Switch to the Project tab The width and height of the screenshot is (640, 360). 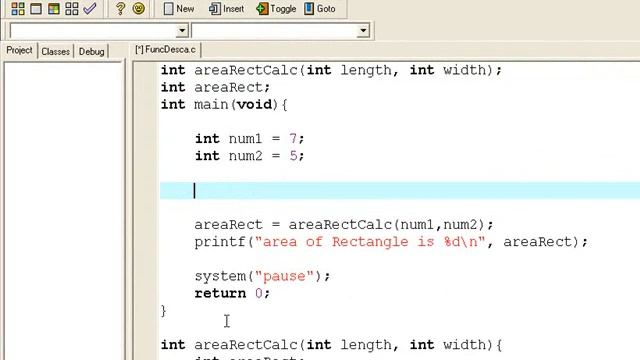[x=19, y=51]
